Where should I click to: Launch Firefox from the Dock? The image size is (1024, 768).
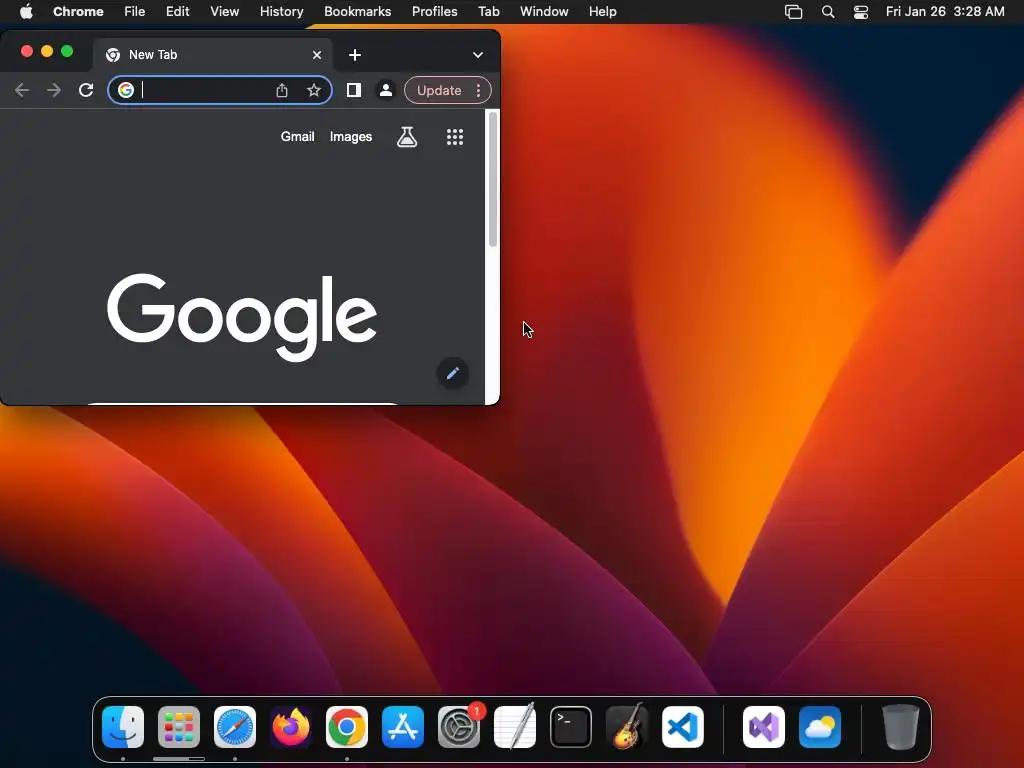click(x=291, y=727)
